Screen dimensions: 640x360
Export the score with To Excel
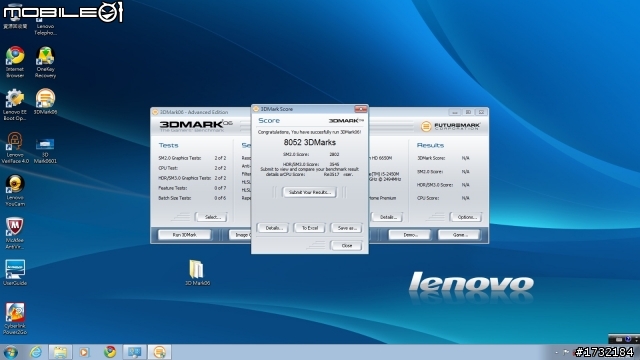click(309, 228)
